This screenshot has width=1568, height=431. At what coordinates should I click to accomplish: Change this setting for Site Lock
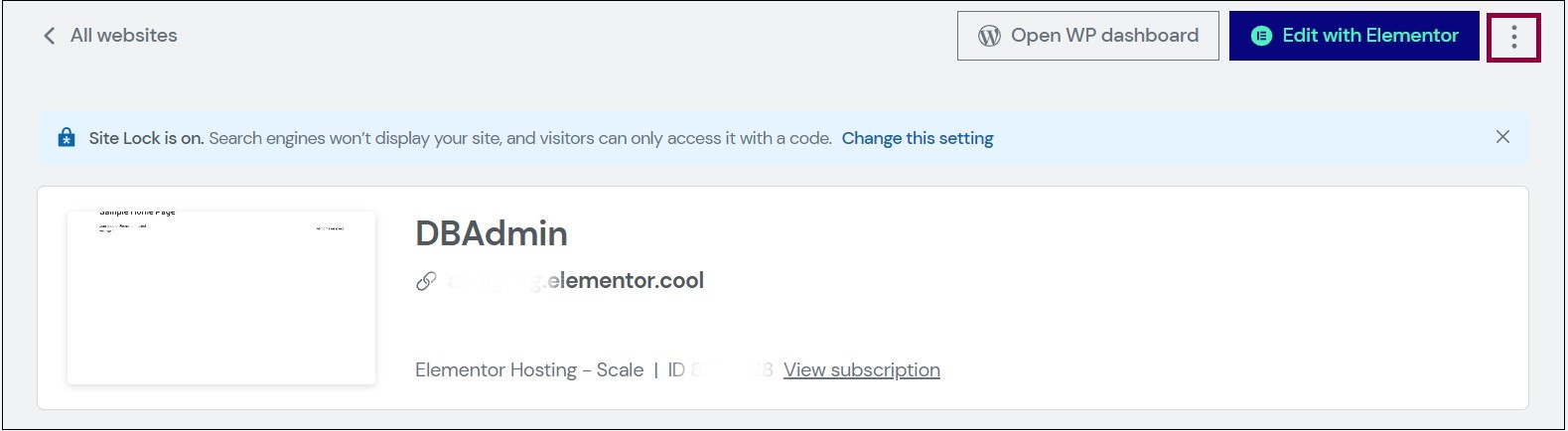click(x=918, y=138)
